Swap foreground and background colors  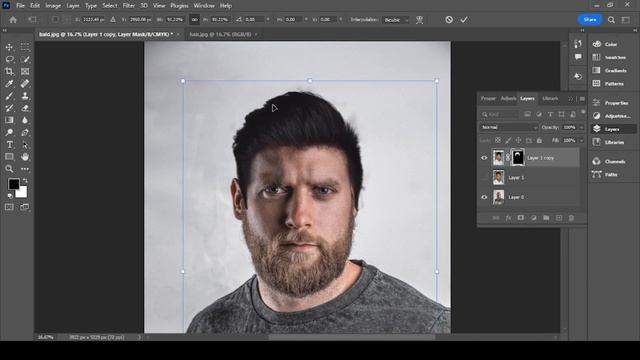pos(25,180)
